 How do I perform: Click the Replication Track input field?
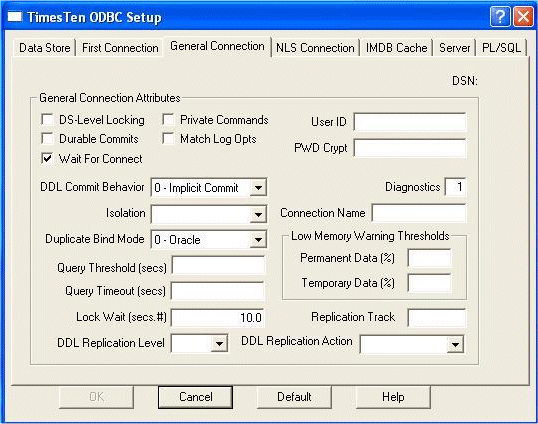437,317
